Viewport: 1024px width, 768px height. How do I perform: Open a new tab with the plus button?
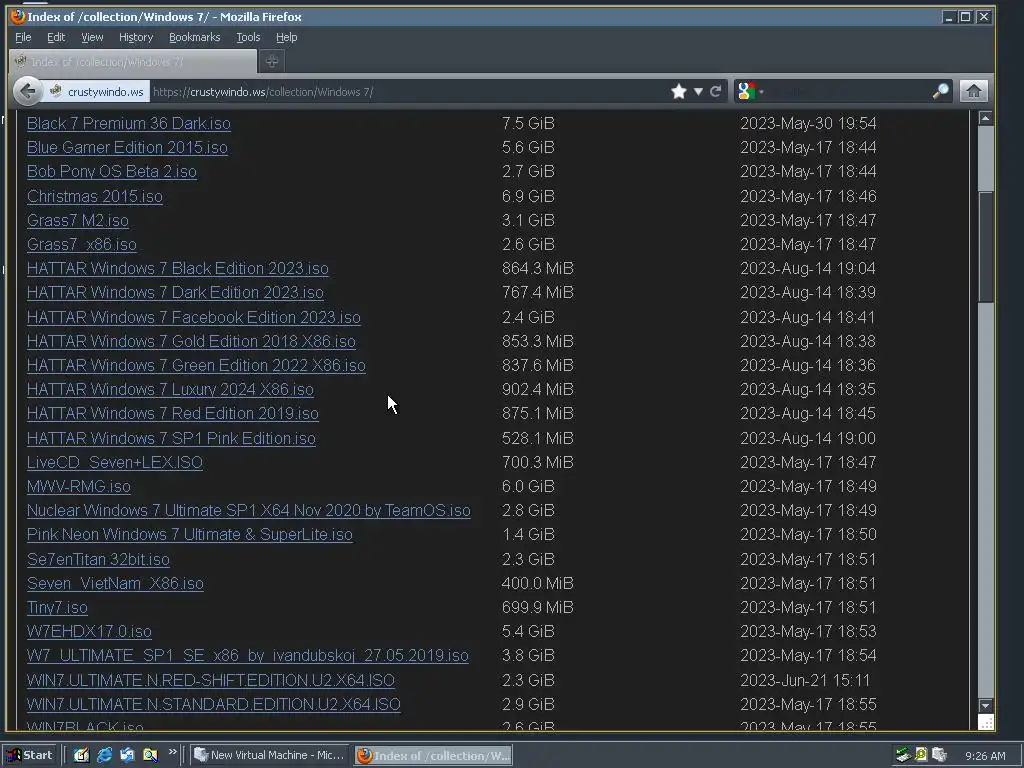(272, 61)
